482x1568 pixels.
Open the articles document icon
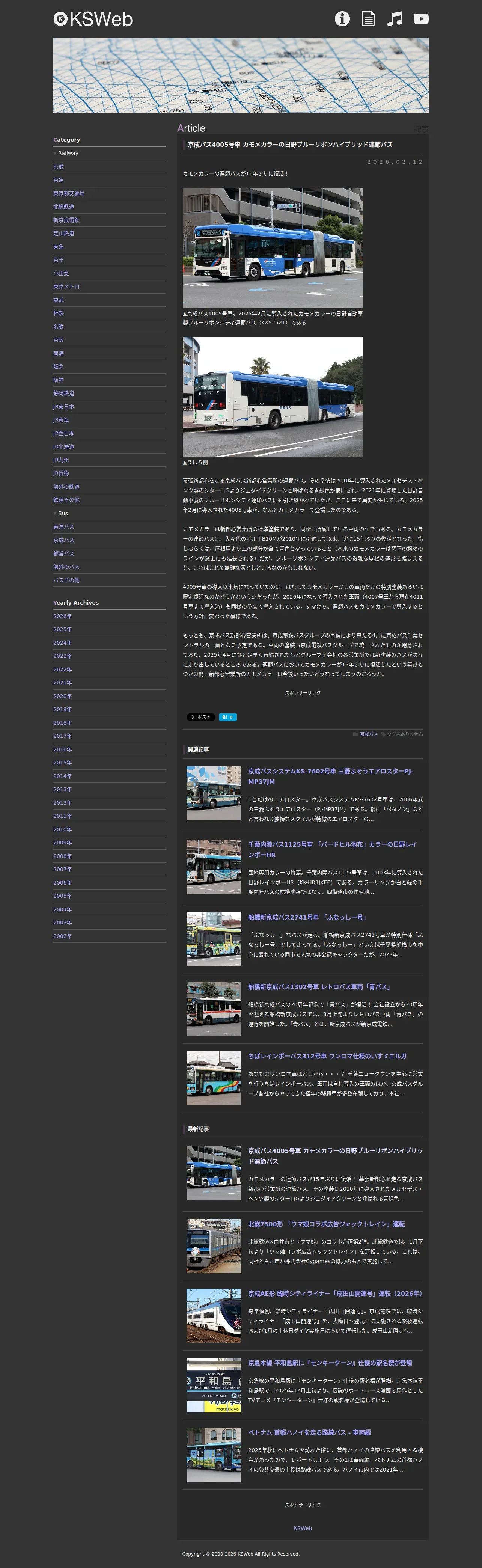click(x=368, y=19)
